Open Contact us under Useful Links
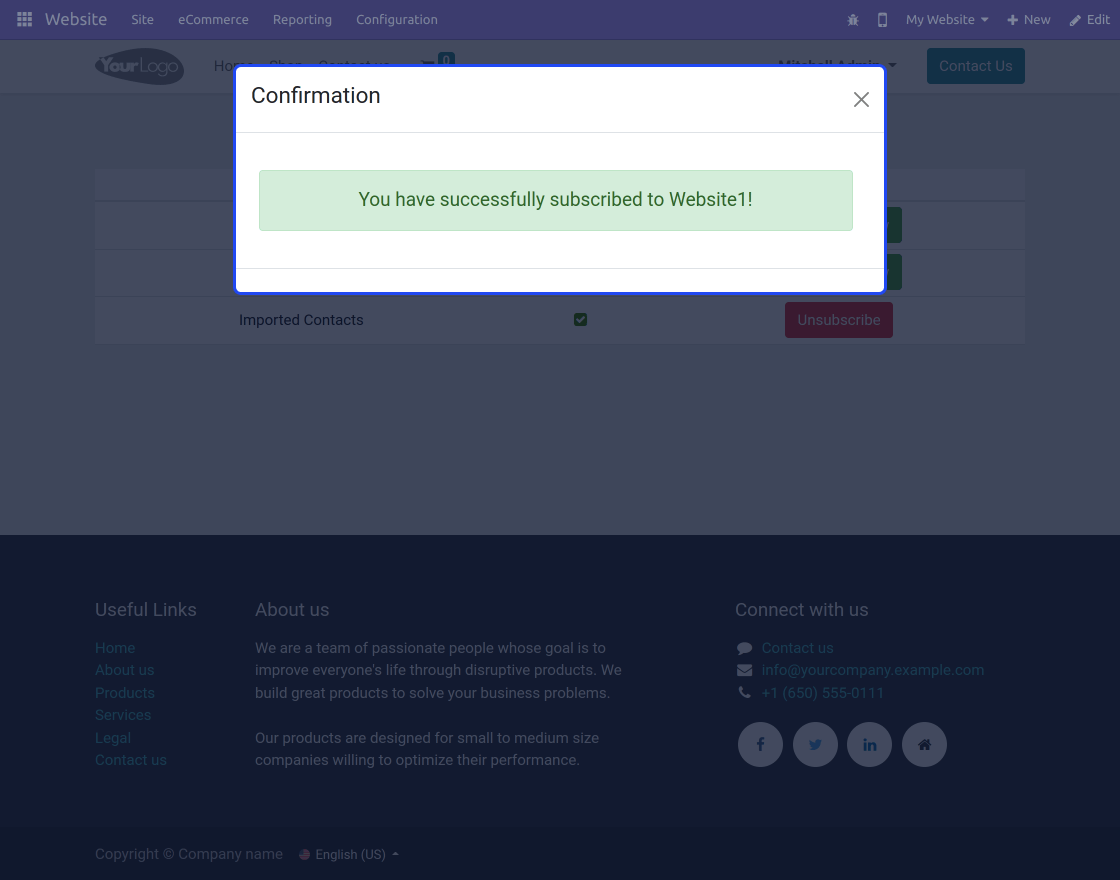Image resolution: width=1120 pixels, height=880 pixels. pyautogui.click(x=131, y=760)
